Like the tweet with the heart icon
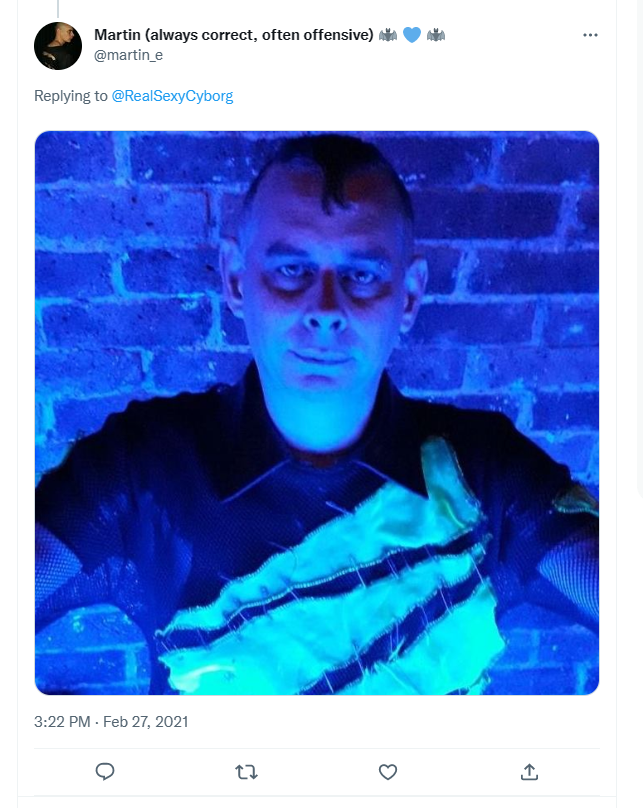 click(388, 772)
